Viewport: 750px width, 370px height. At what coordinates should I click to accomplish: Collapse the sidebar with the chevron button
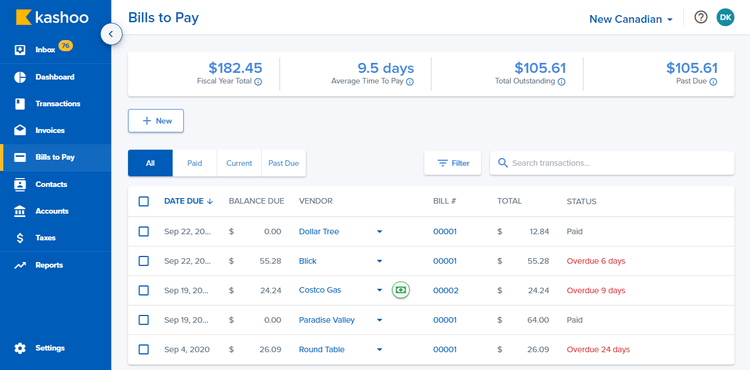(x=111, y=34)
